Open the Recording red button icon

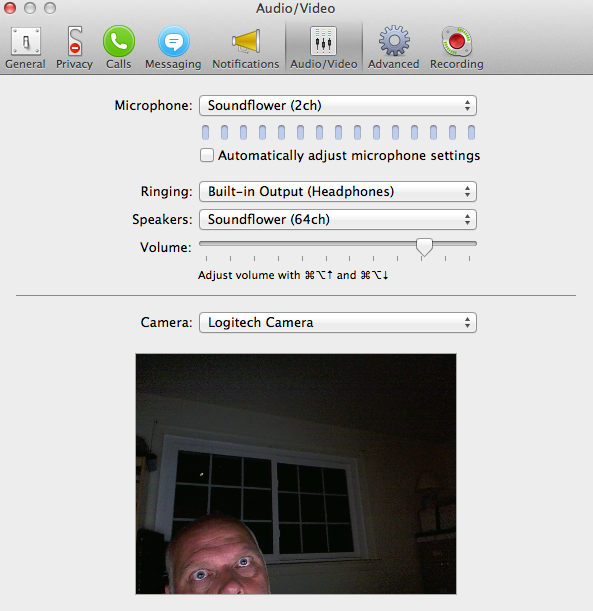(x=457, y=41)
